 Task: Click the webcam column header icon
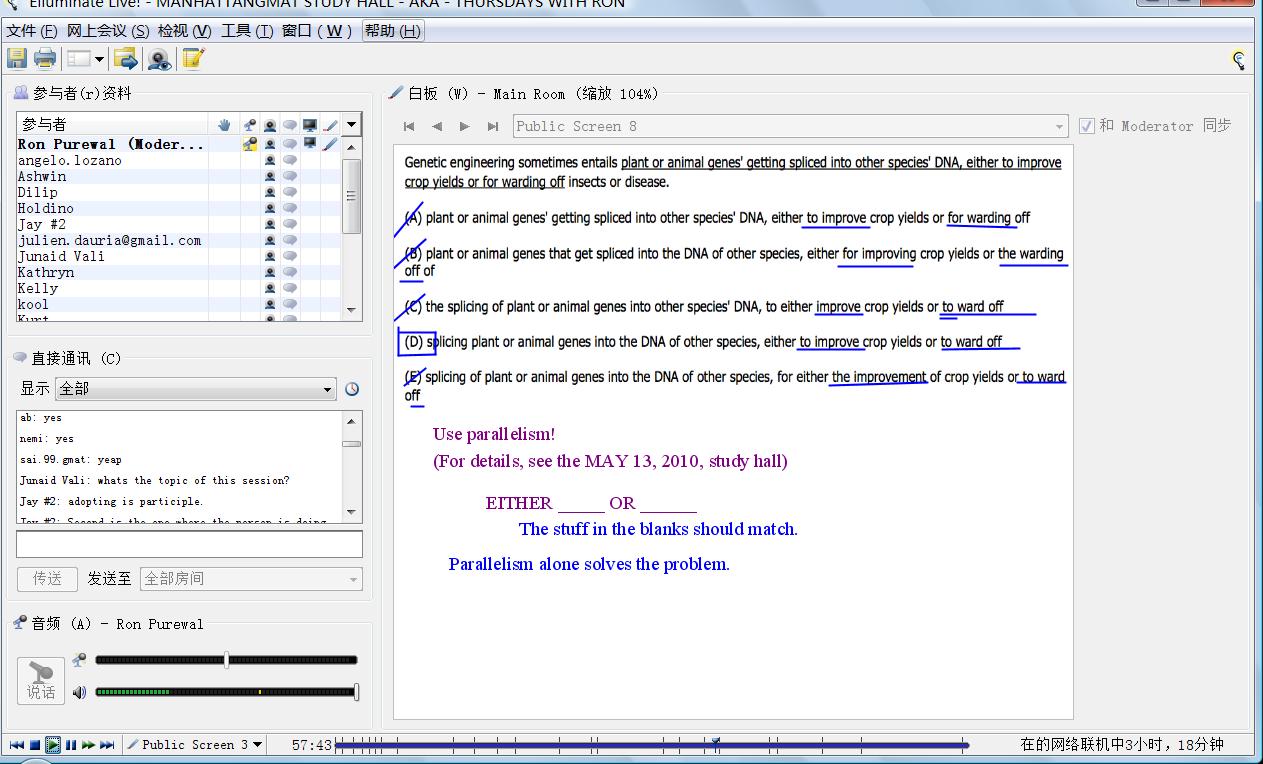click(x=270, y=125)
